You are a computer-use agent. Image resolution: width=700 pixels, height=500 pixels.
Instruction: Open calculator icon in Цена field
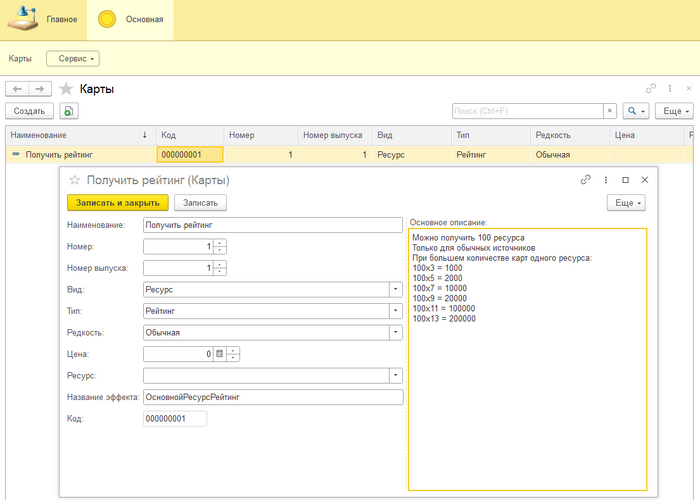[x=219, y=354]
